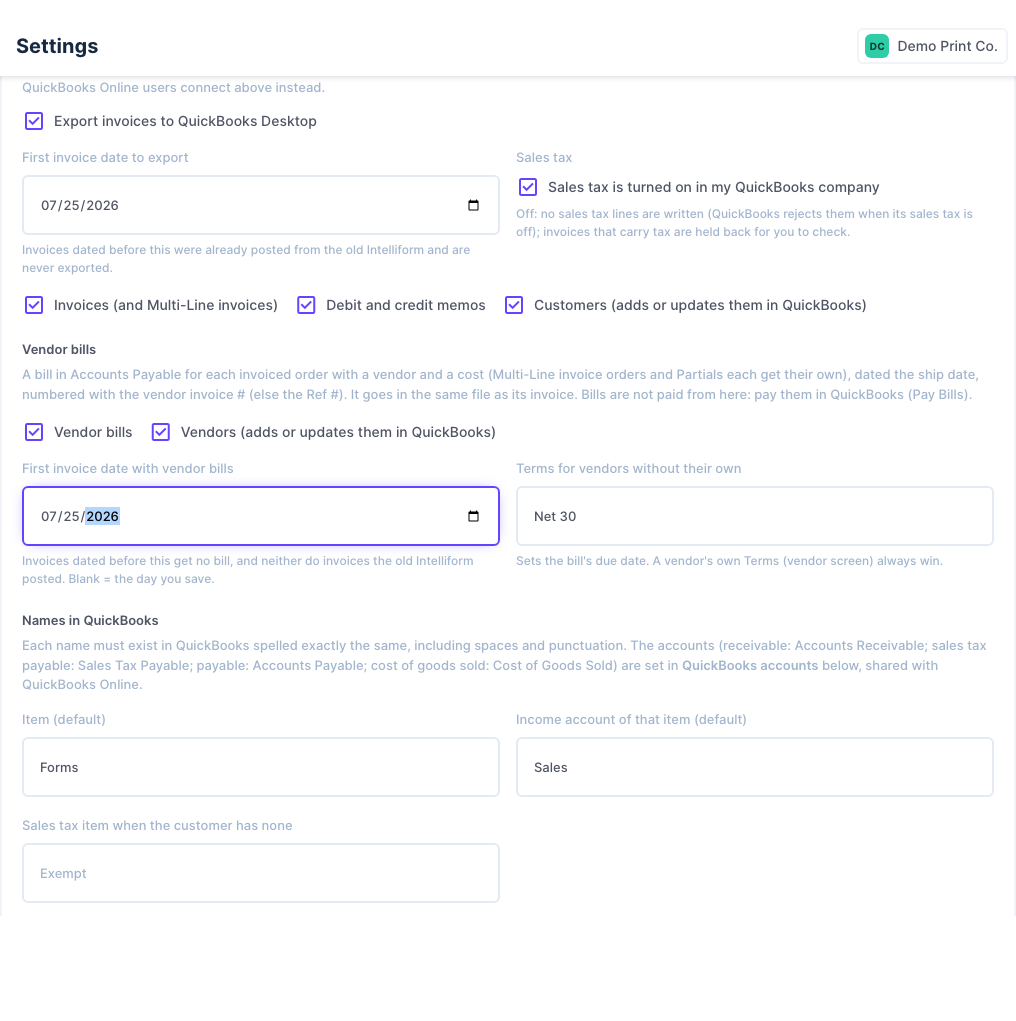Toggle Debit and credit memos checkbox
The image size is (1016, 1021).
pos(306,305)
